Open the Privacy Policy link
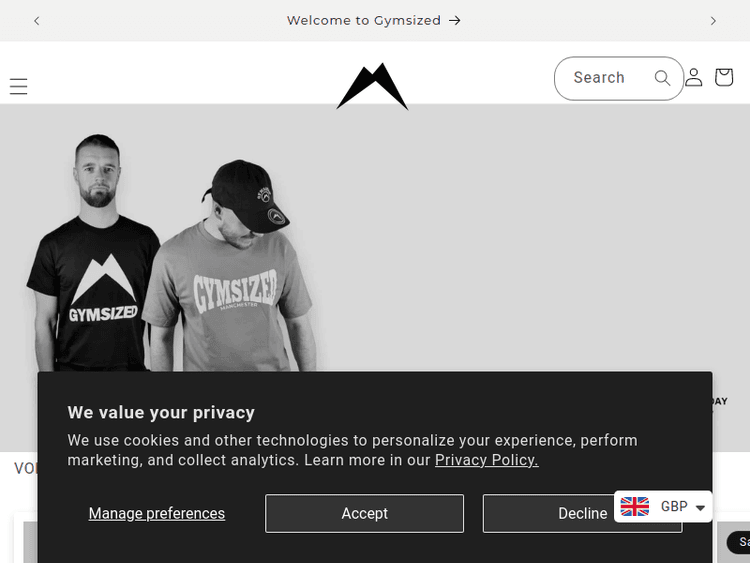 (486, 460)
